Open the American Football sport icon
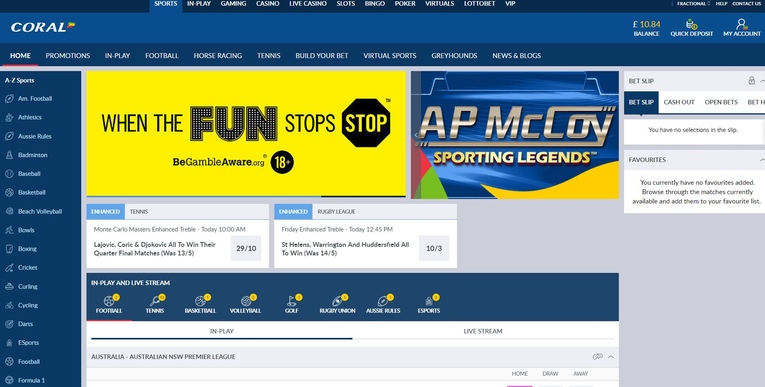765x387 pixels. point(9,99)
